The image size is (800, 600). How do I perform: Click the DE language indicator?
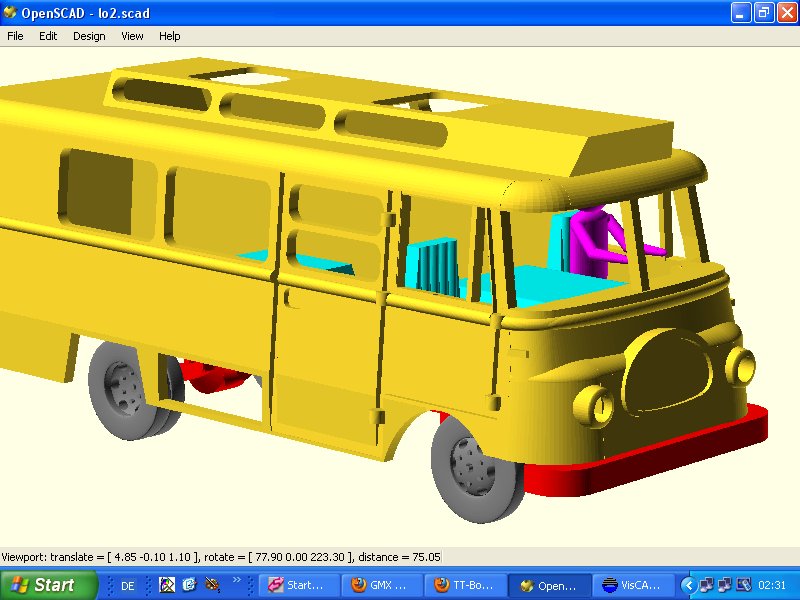click(128, 586)
